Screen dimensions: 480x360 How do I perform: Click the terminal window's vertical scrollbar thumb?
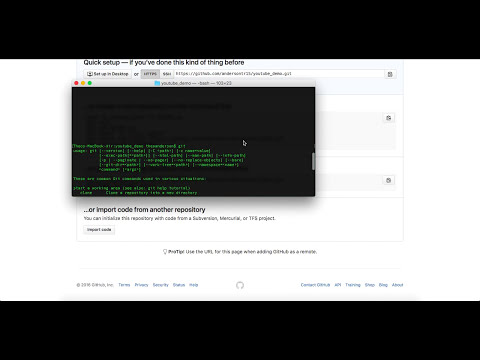pyautogui.click(x=313, y=161)
